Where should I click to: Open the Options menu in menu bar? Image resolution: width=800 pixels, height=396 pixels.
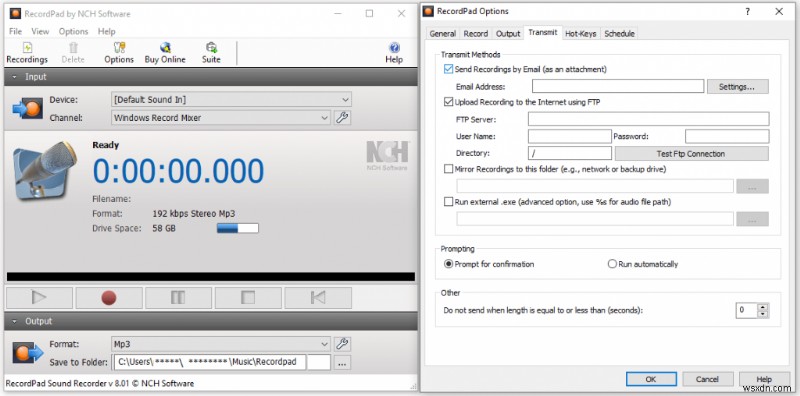coord(73,32)
